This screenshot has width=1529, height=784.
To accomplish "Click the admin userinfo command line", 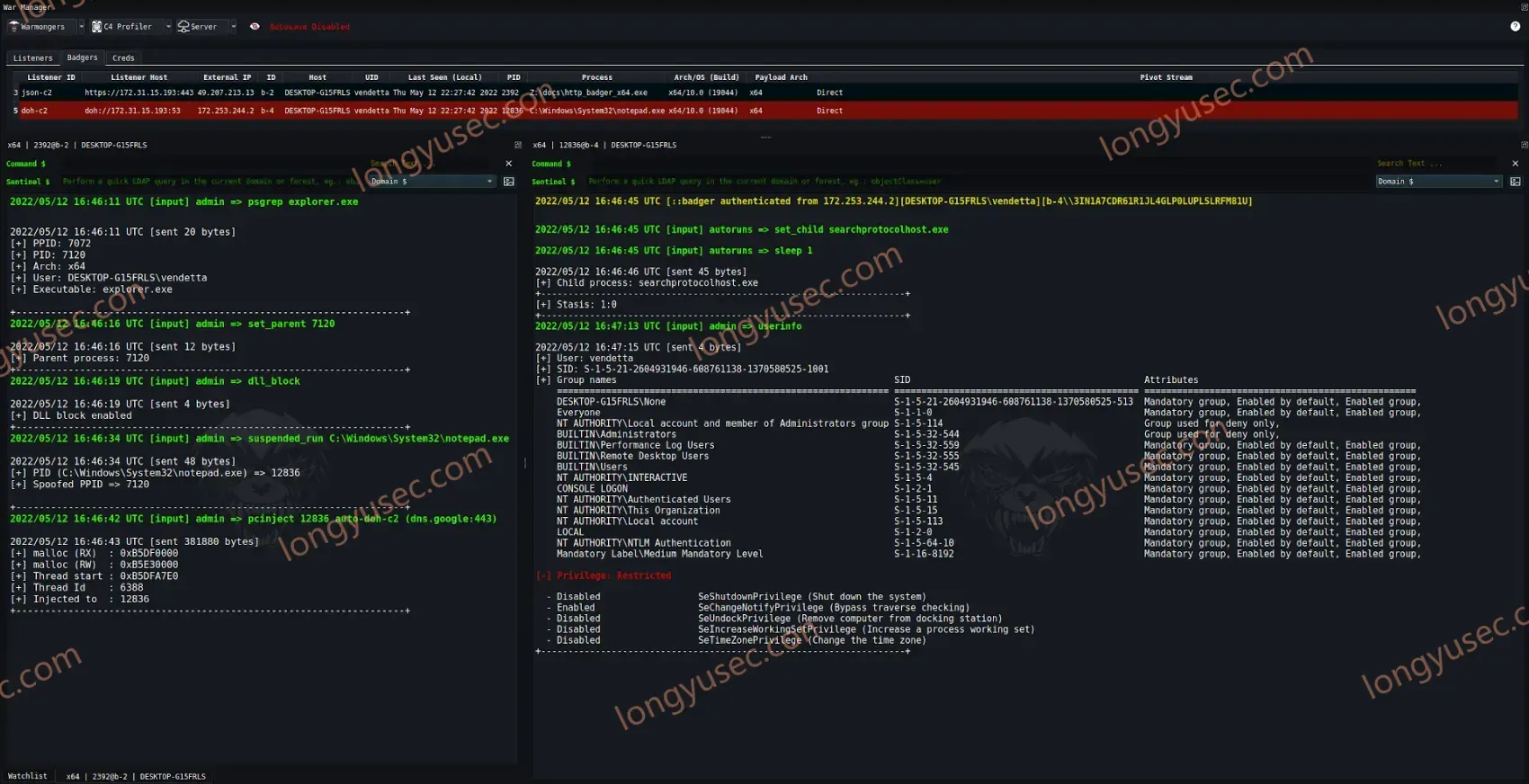I will click(668, 326).
